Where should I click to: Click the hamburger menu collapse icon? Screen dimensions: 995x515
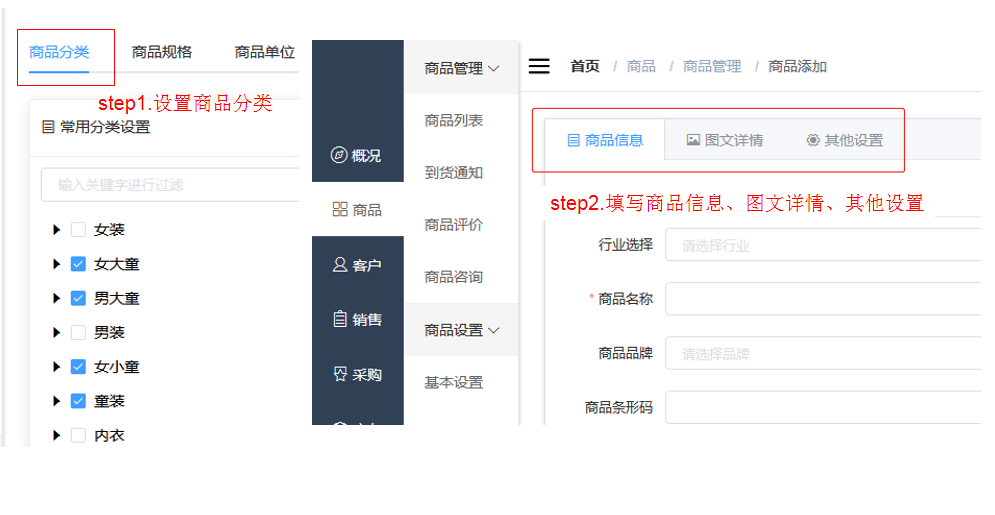(x=539, y=66)
